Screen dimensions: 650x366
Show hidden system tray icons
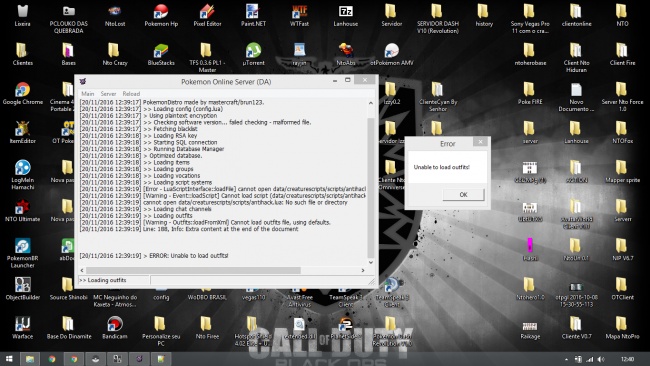click(x=566, y=359)
